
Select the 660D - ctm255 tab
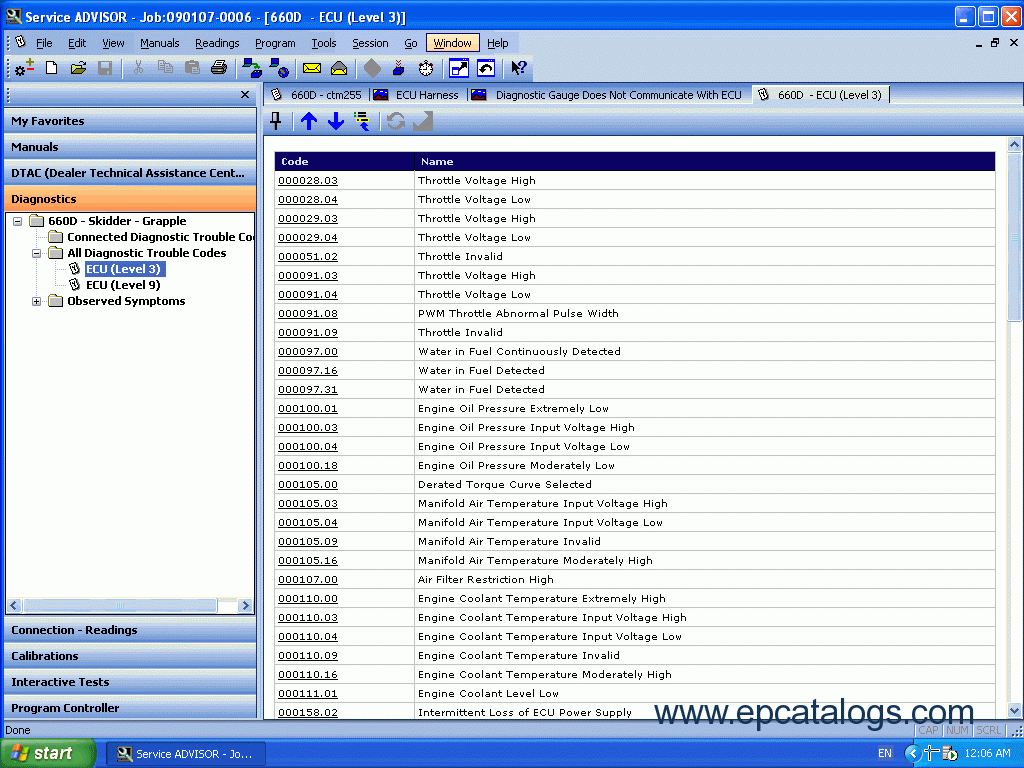pos(316,94)
